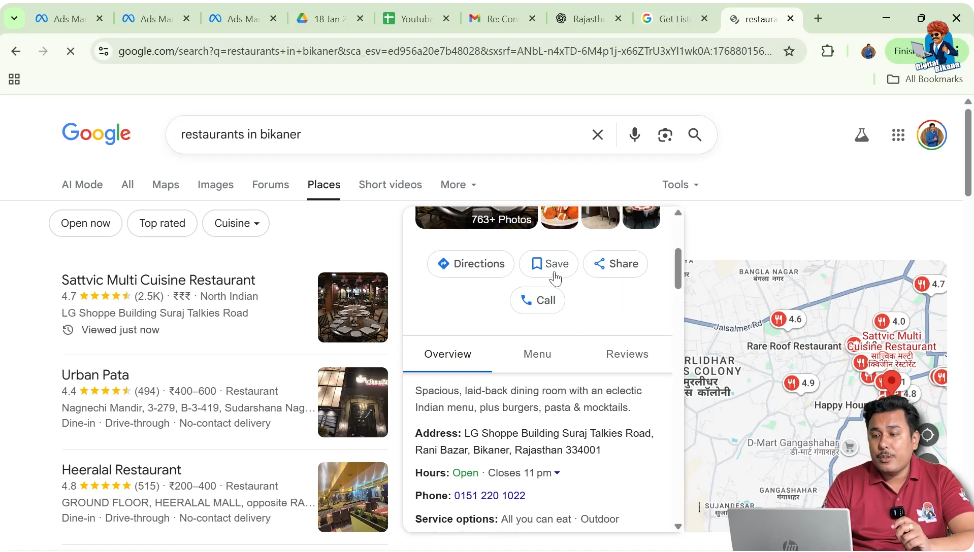Viewport: 974px width, 552px height.
Task: Expand the hours dropdown arrow
Action: tap(557, 473)
